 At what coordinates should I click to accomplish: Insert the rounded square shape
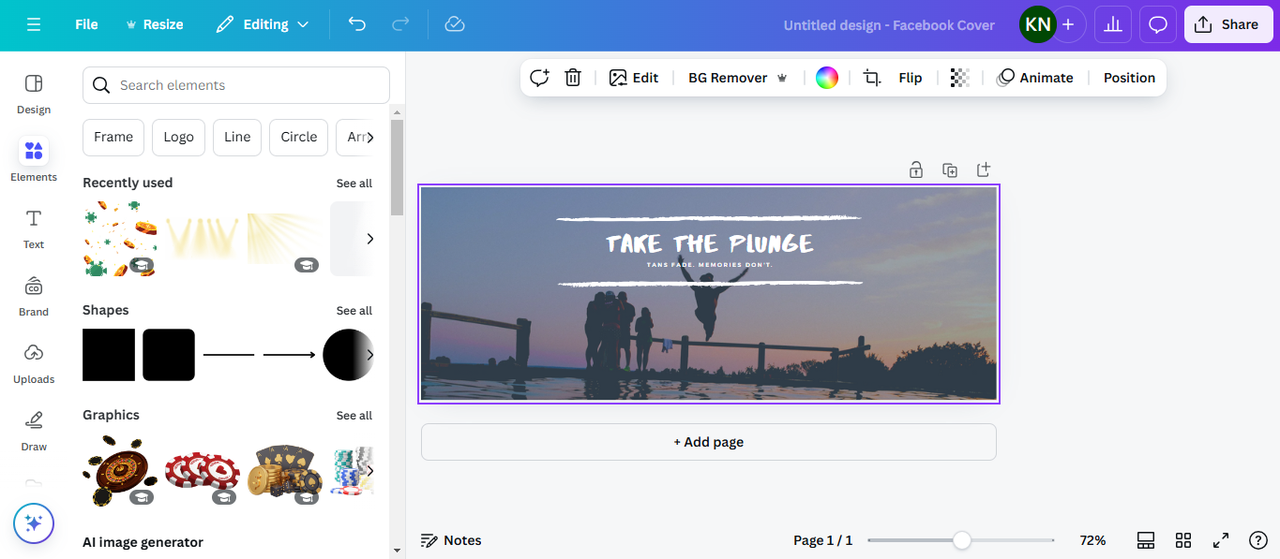pyautogui.click(x=169, y=355)
